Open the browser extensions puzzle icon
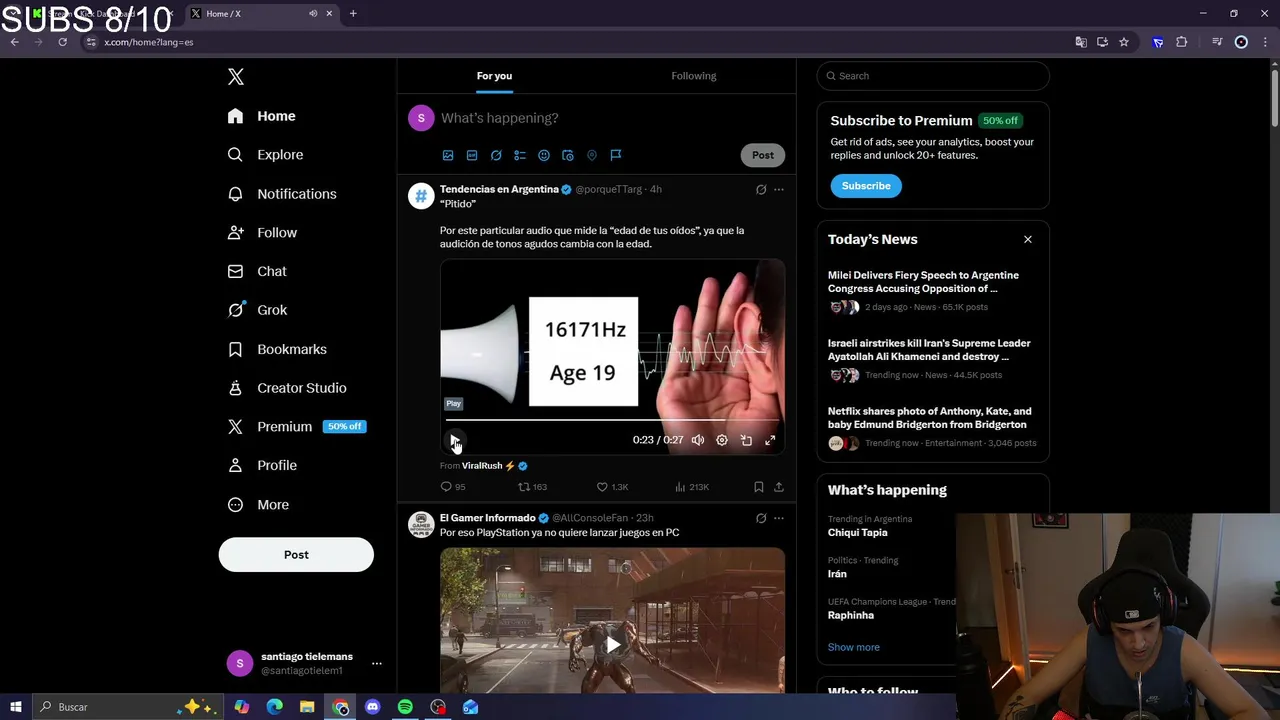This screenshot has height=720, width=1280. click(1181, 42)
